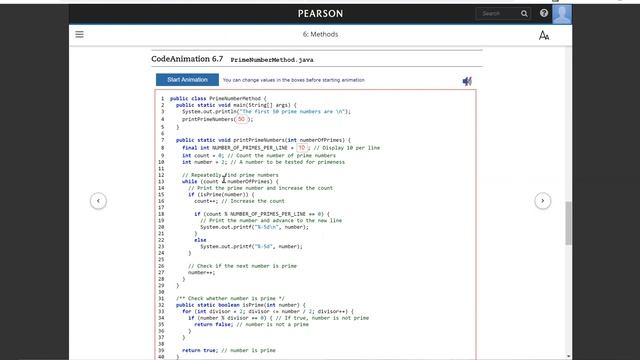Click the '6: Methods' chapter title
Viewport: 640px width, 360px height.
tap(320, 35)
